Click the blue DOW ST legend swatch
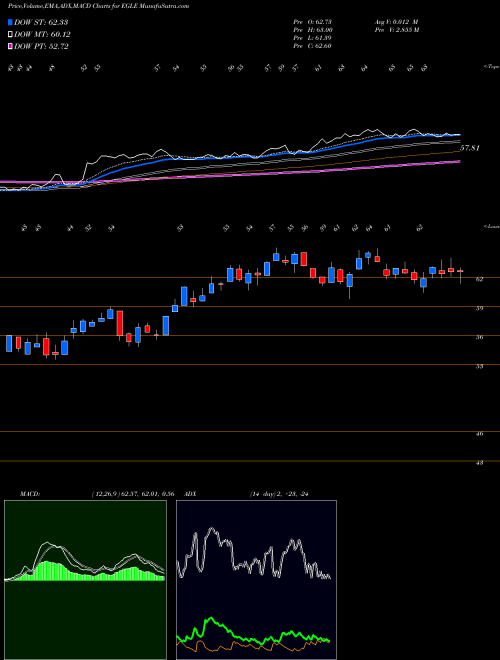This screenshot has width=500, height=660. pos(10,22)
